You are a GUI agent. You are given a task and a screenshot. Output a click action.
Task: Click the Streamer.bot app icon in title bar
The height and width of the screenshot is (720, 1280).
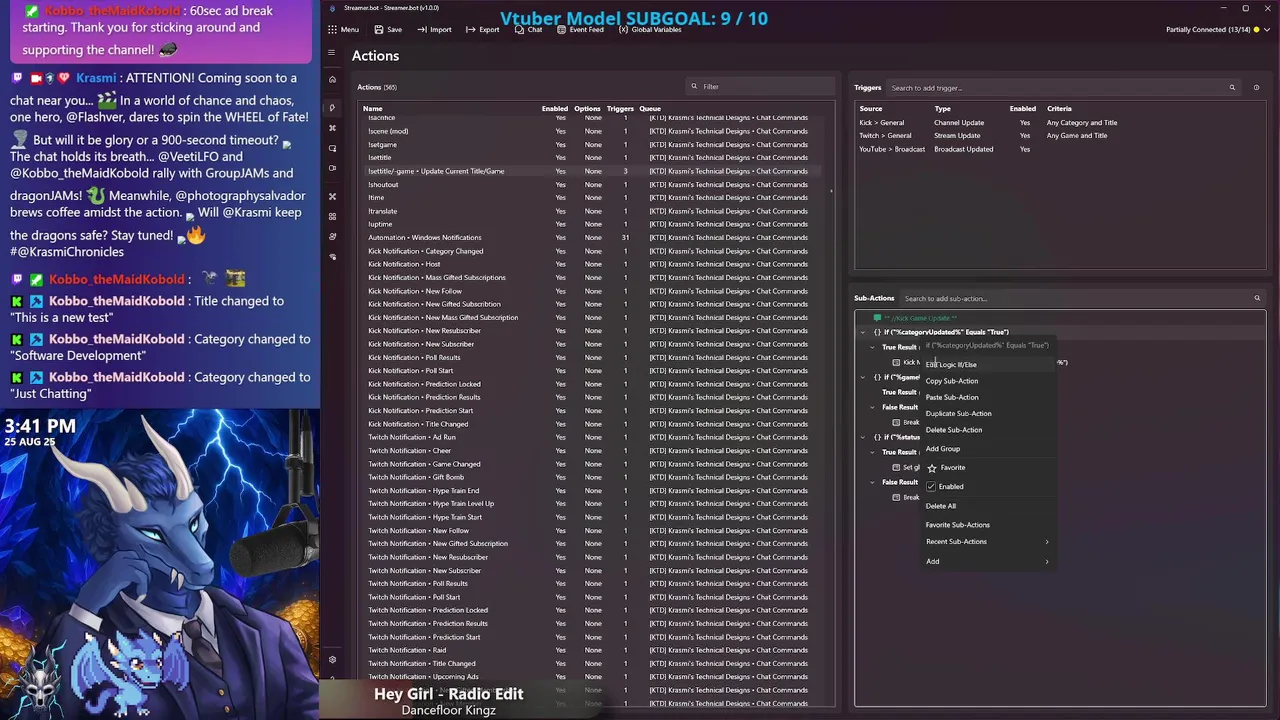coord(333,8)
